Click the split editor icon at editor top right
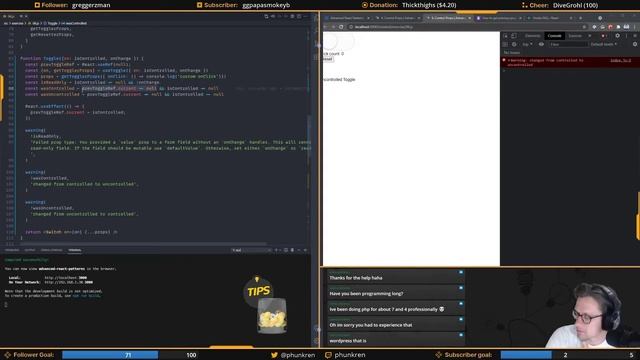Viewport: 640px width, 360px height. tap(299, 16)
